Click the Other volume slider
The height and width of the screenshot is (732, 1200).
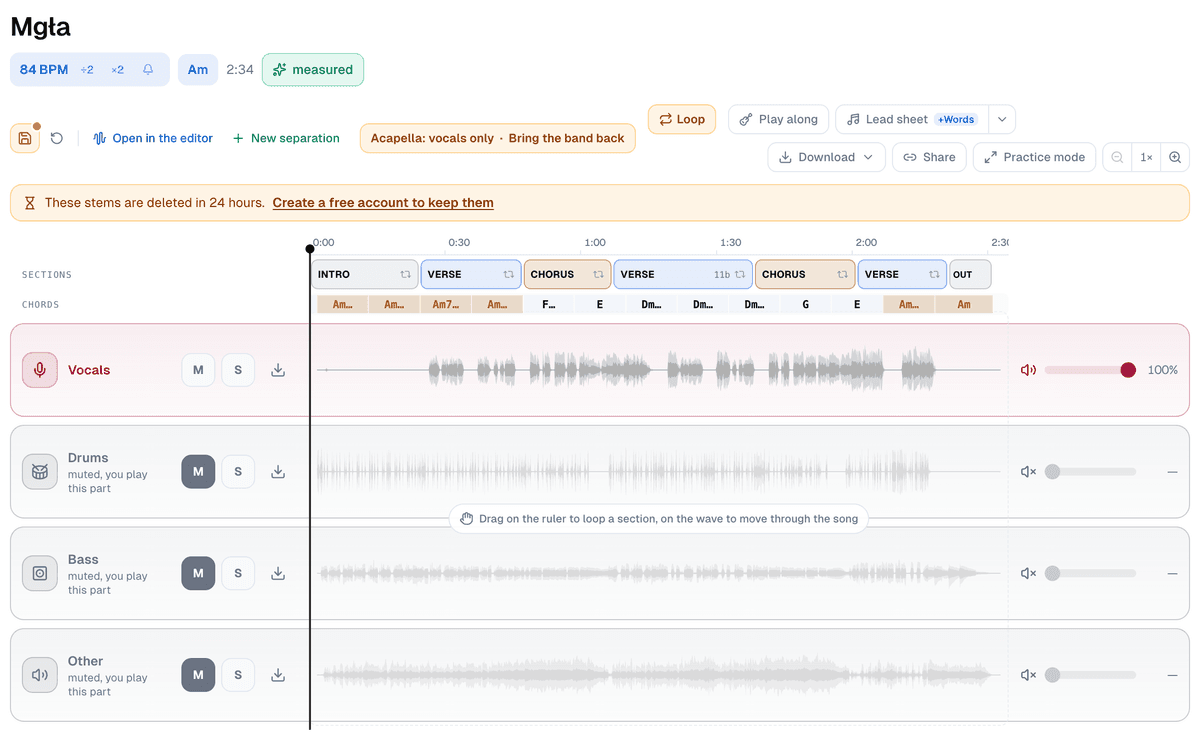[x=1090, y=675]
